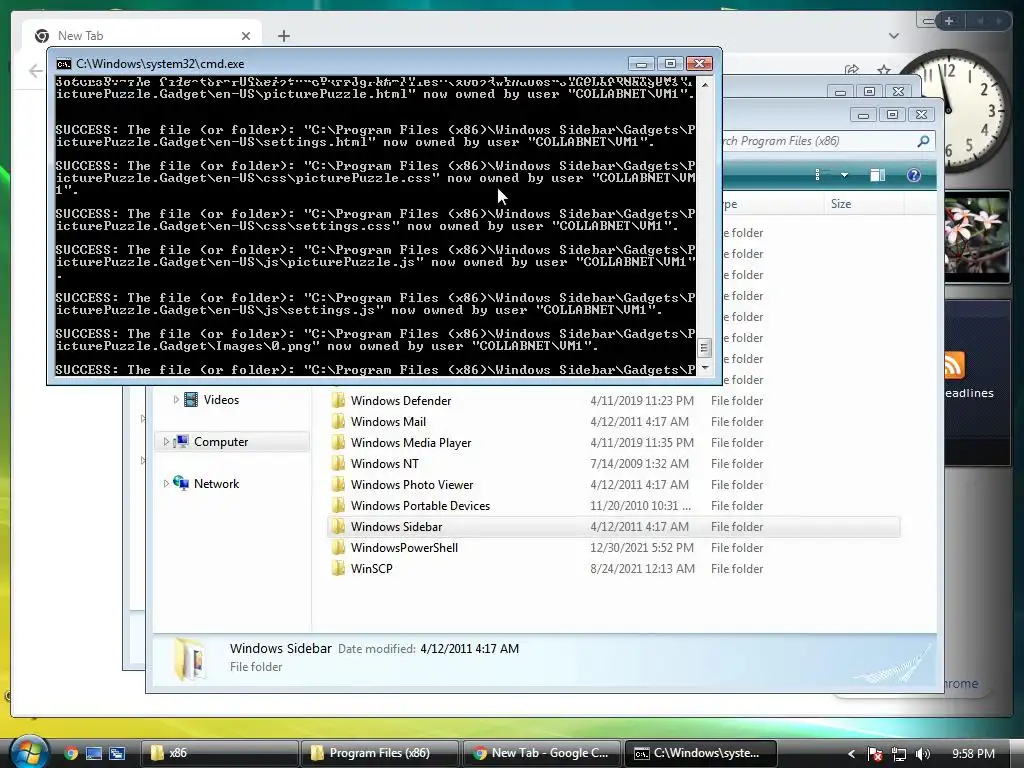The height and width of the screenshot is (768, 1024).
Task: Click the Windows Defender folder icon
Action: point(338,400)
